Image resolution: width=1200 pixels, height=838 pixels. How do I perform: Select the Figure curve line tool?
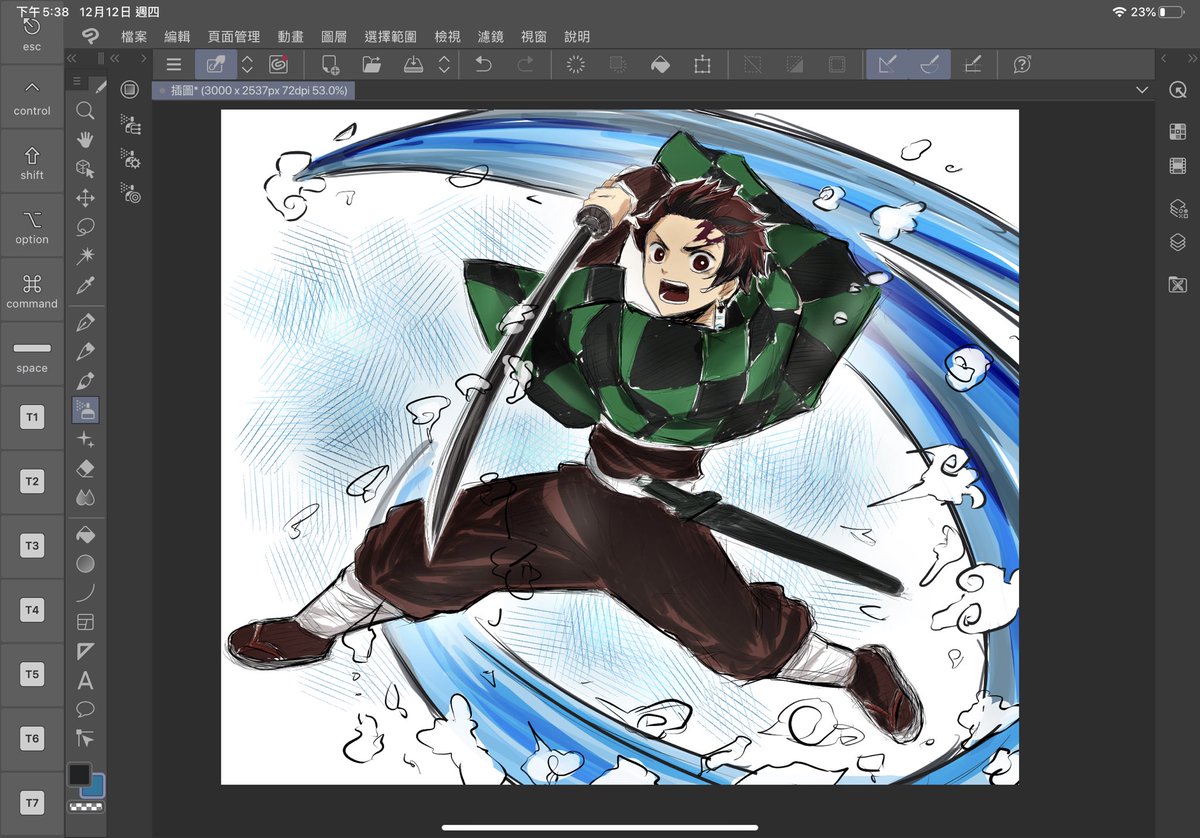point(86,593)
